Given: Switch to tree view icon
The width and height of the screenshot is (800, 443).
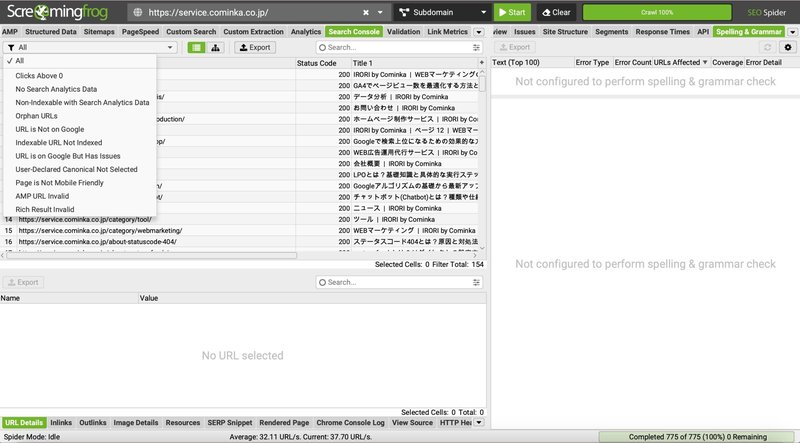Looking at the screenshot, I should [x=215, y=47].
